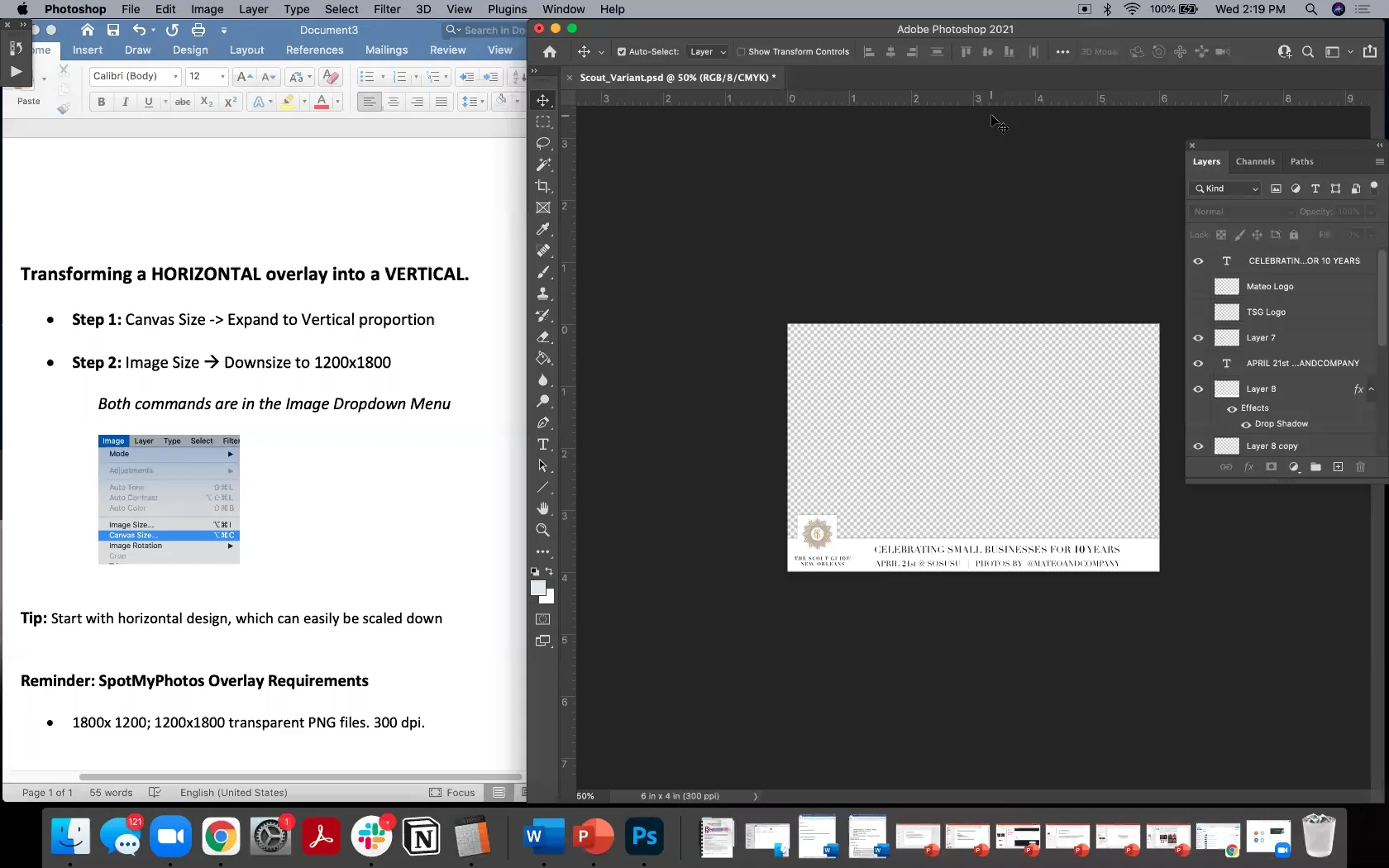Screen dimensions: 1389x868
Task: Hide Layer 8 visibility eye
Action: (1198, 389)
